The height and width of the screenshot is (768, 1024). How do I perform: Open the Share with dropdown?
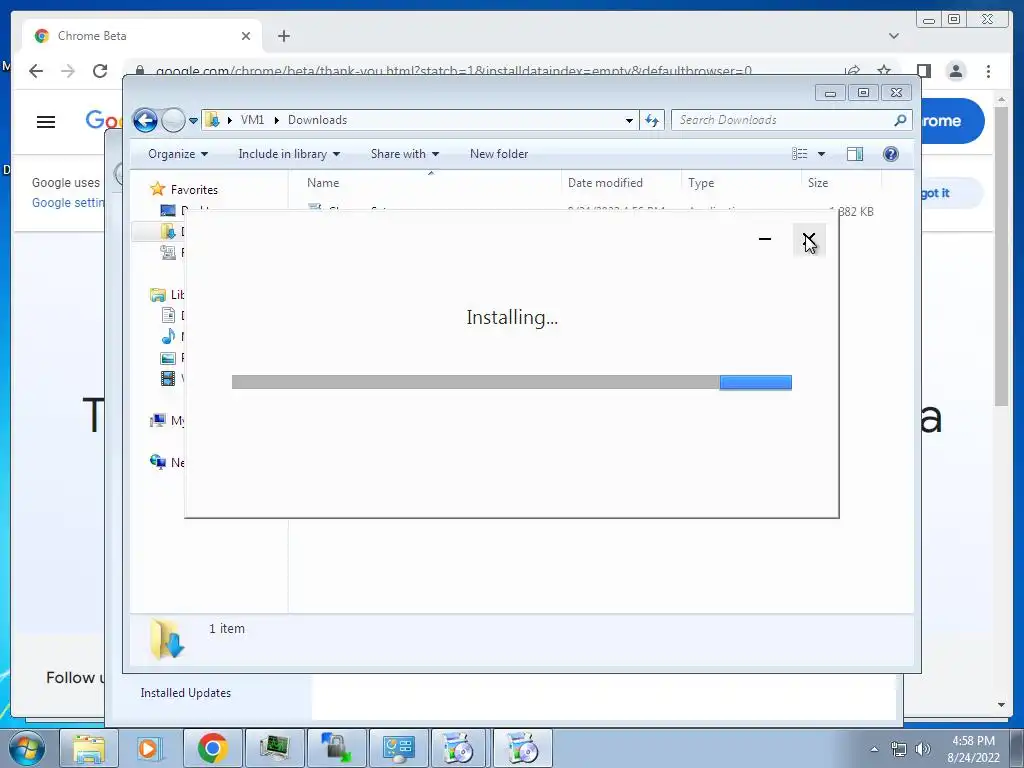coord(404,153)
